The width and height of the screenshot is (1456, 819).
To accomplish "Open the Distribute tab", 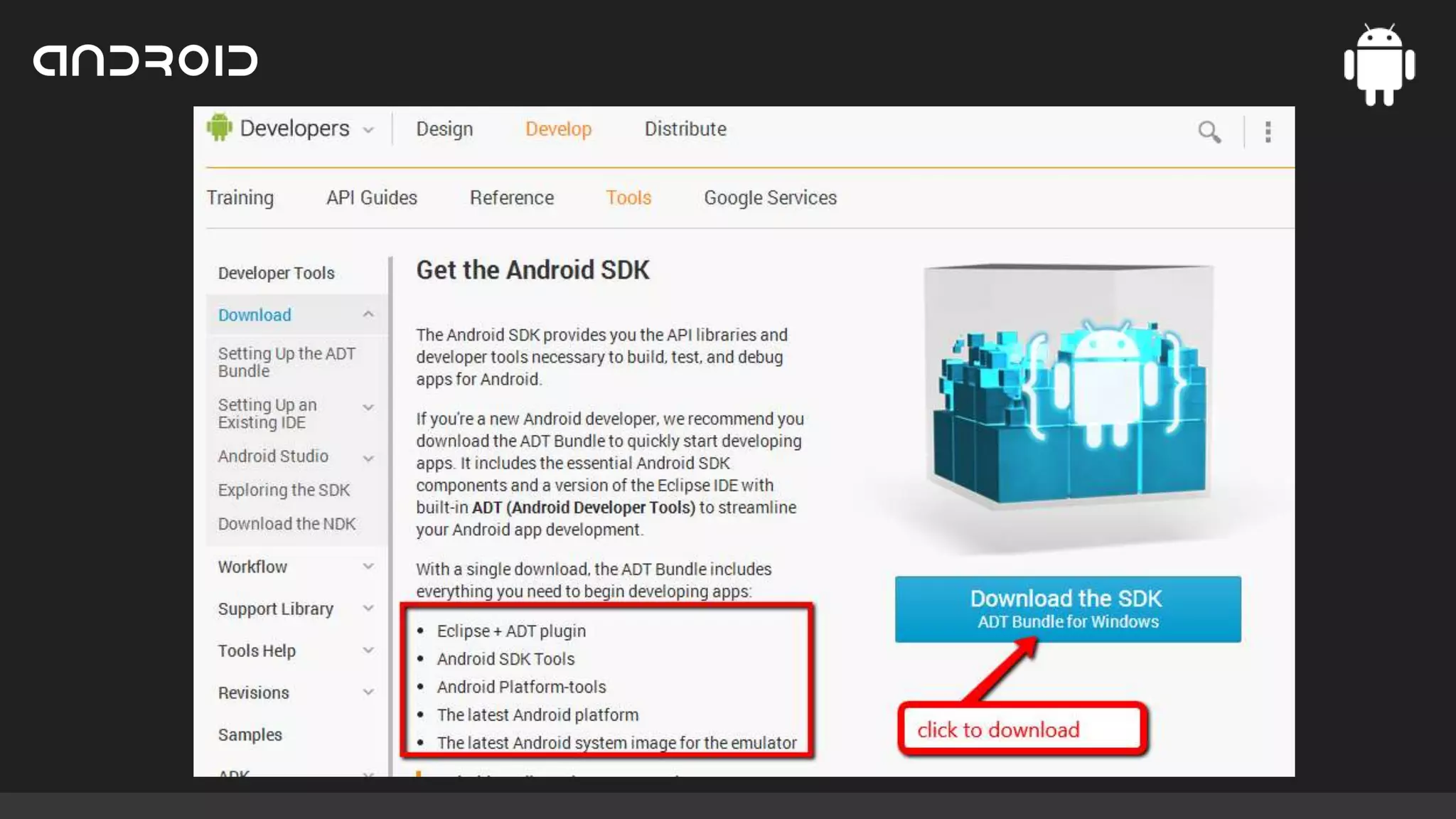I will tap(685, 129).
